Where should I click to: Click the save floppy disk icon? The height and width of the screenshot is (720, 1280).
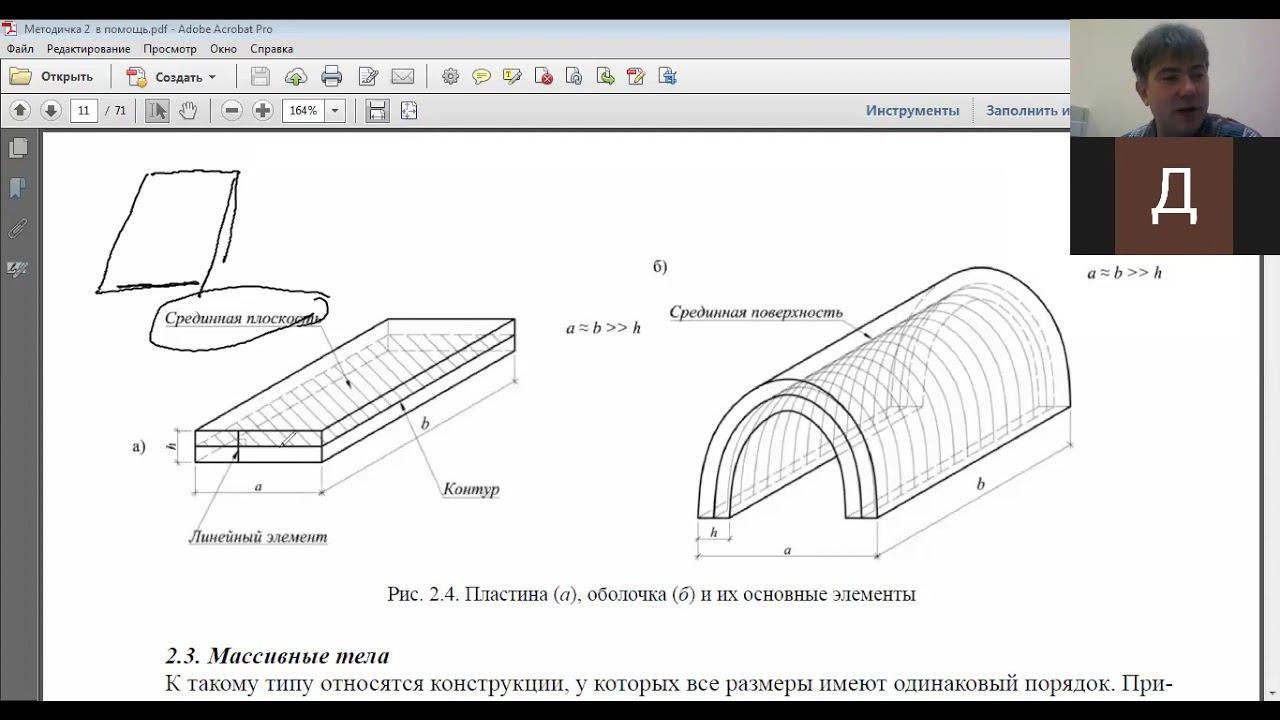coord(260,76)
